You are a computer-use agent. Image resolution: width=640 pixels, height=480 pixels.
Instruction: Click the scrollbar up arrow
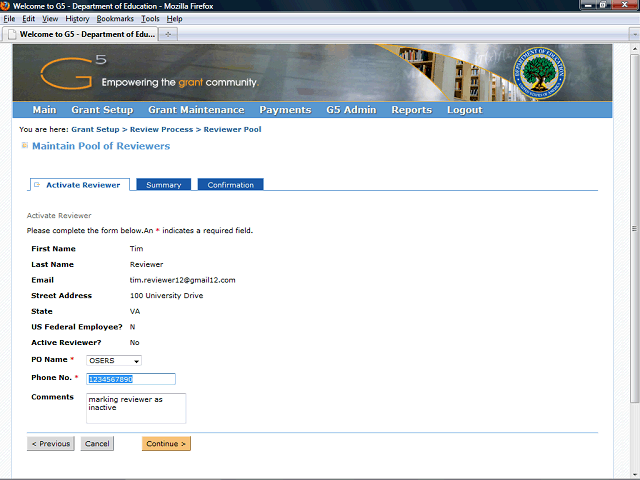634,49
